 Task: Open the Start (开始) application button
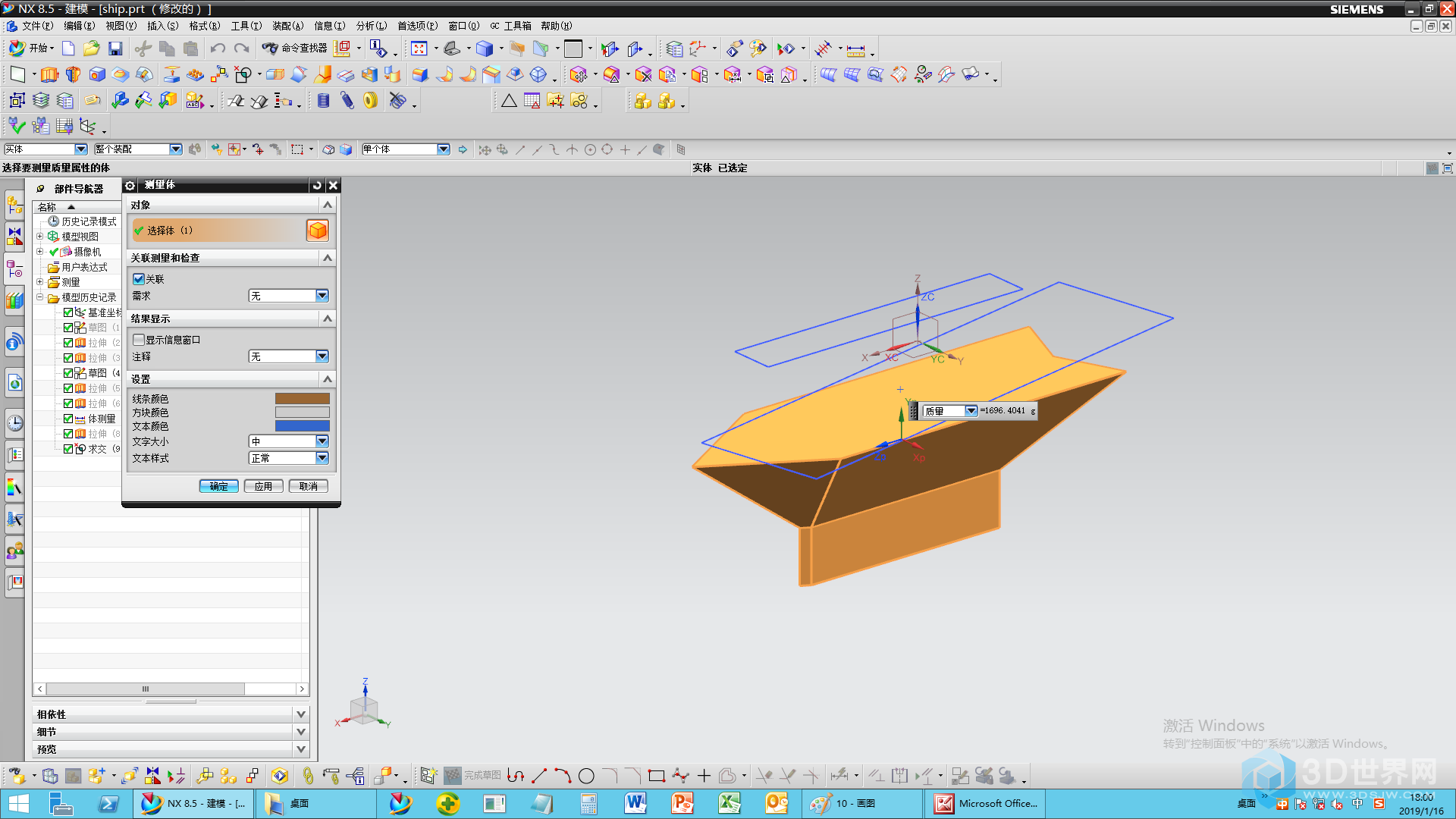[x=30, y=48]
